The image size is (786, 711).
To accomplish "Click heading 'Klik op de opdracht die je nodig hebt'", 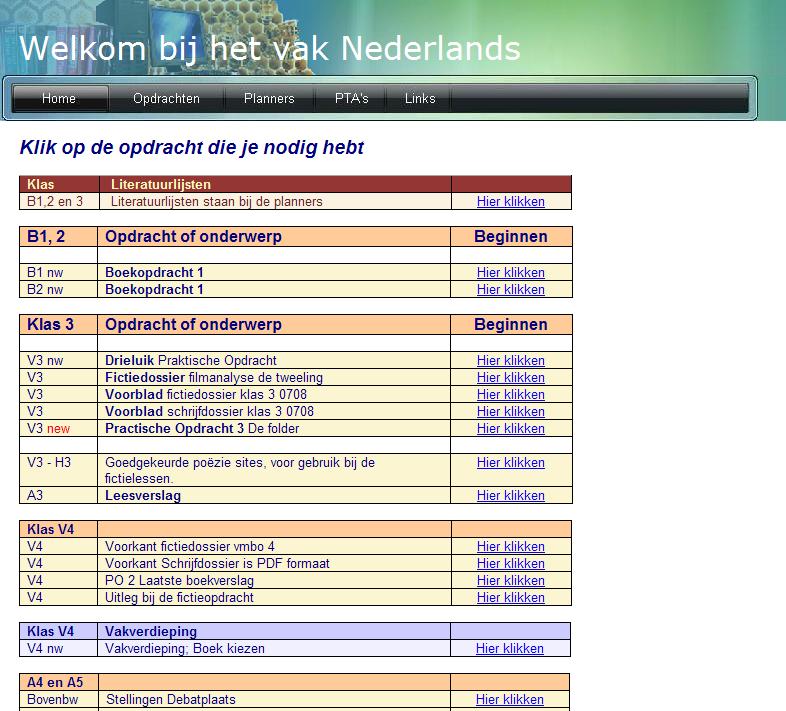I will coord(191,147).
